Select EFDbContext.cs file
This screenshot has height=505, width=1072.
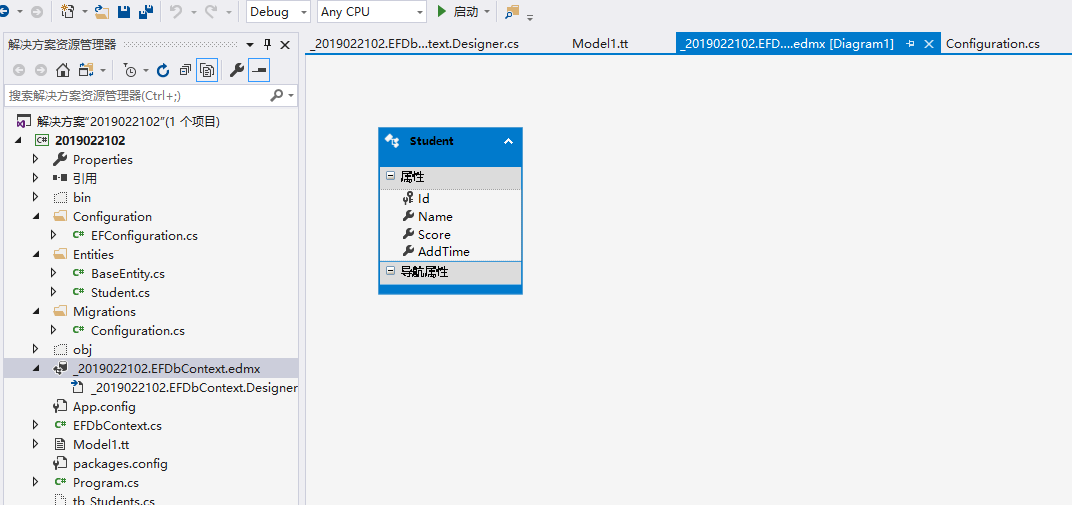(117, 426)
